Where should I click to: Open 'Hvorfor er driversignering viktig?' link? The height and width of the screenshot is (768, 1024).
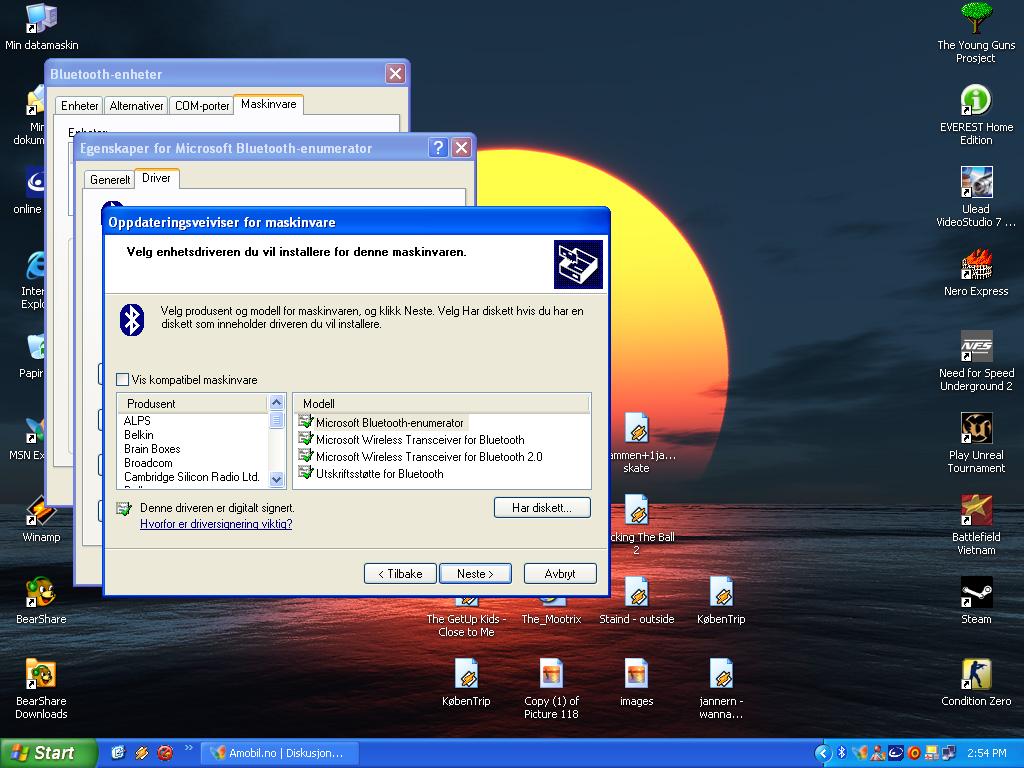[216, 524]
